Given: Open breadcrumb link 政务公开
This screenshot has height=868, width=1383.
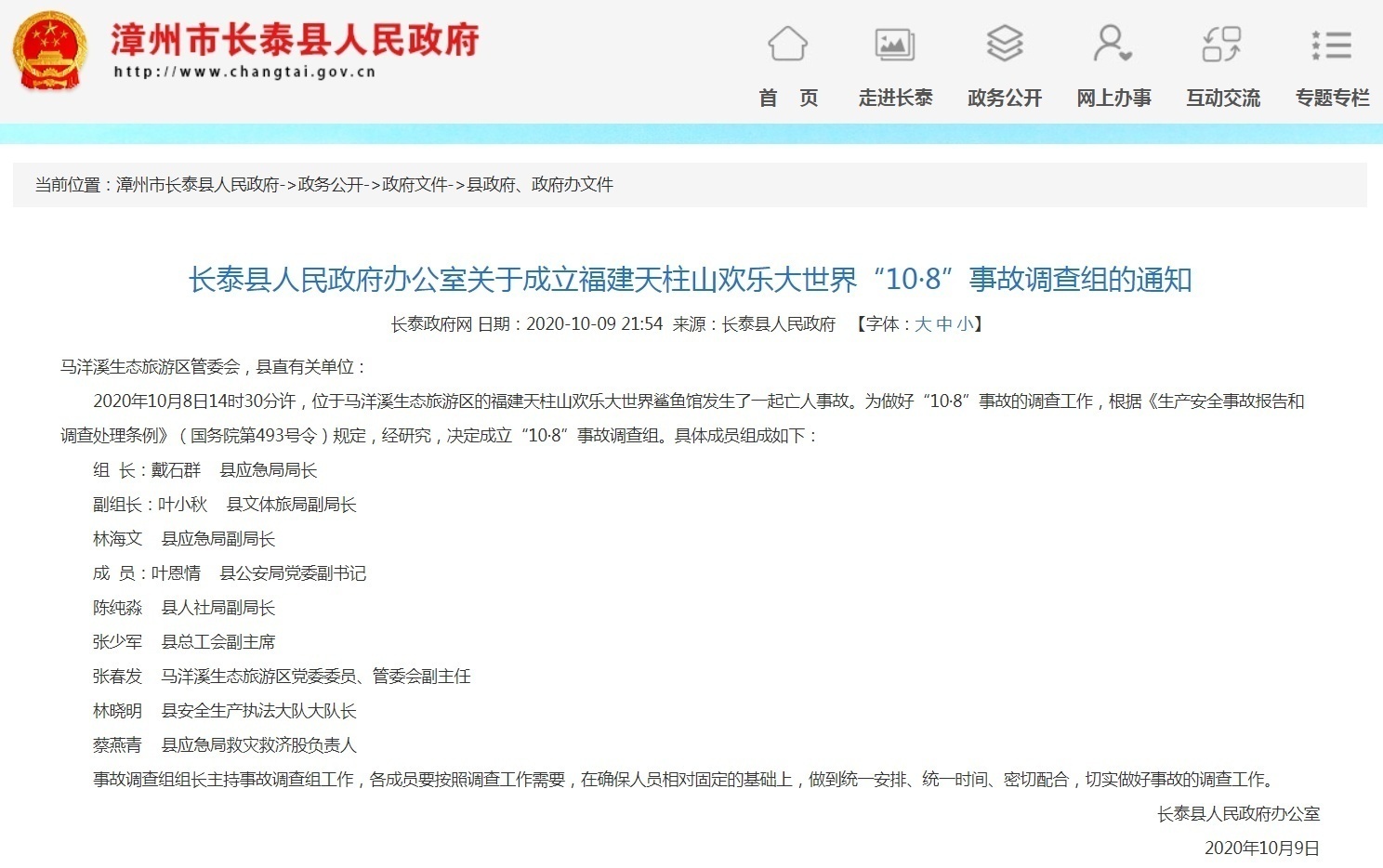Looking at the screenshot, I should click(x=330, y=185).
